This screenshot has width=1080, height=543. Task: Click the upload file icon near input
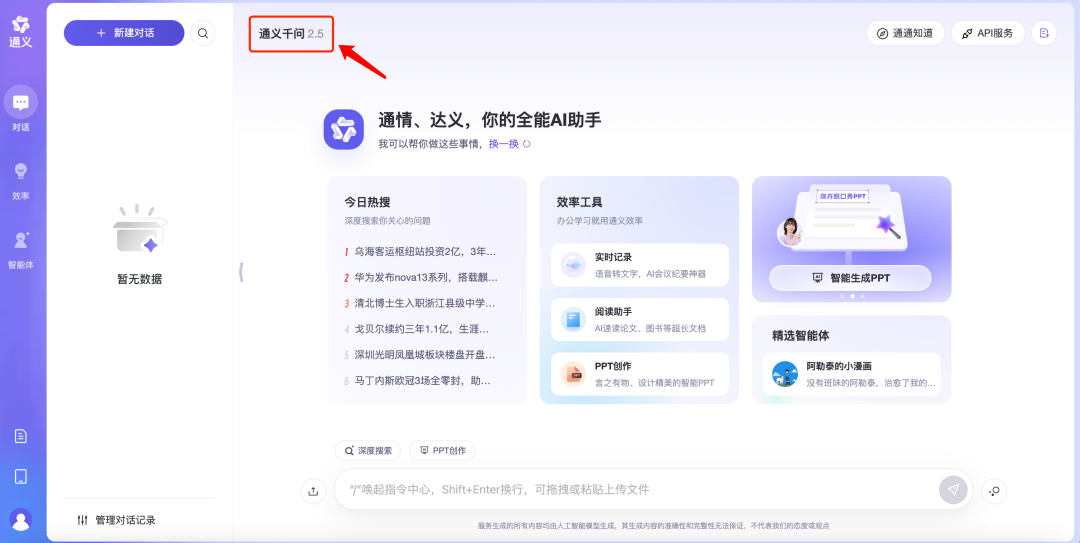point(313,491)
